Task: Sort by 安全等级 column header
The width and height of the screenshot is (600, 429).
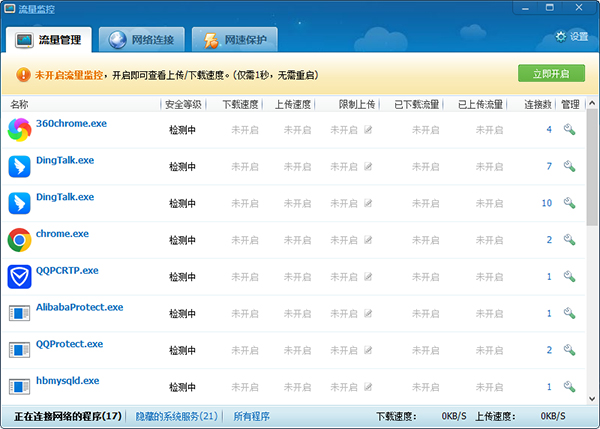Action: coord(183,104)
